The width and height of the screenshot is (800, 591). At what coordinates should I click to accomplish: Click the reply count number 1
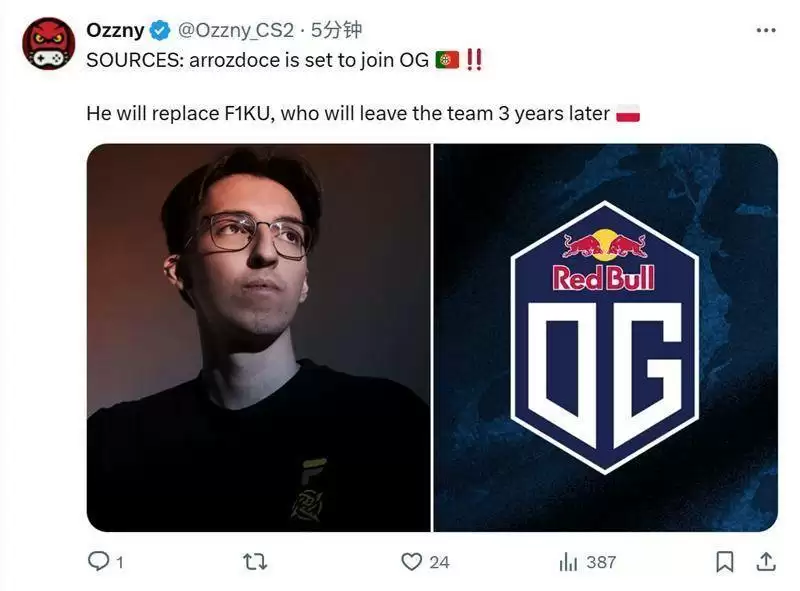pos(120,562)
